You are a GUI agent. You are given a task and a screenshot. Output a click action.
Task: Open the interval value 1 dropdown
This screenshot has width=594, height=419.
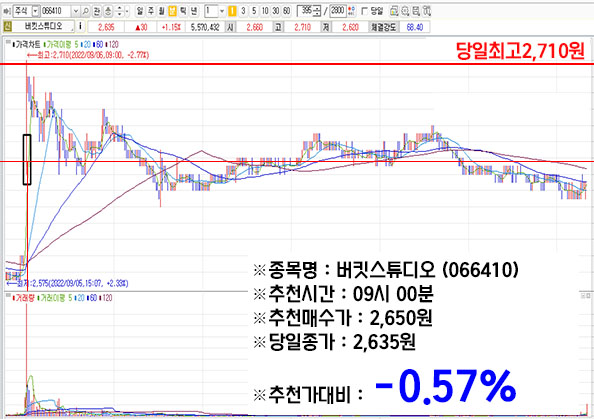coord(222,11)
